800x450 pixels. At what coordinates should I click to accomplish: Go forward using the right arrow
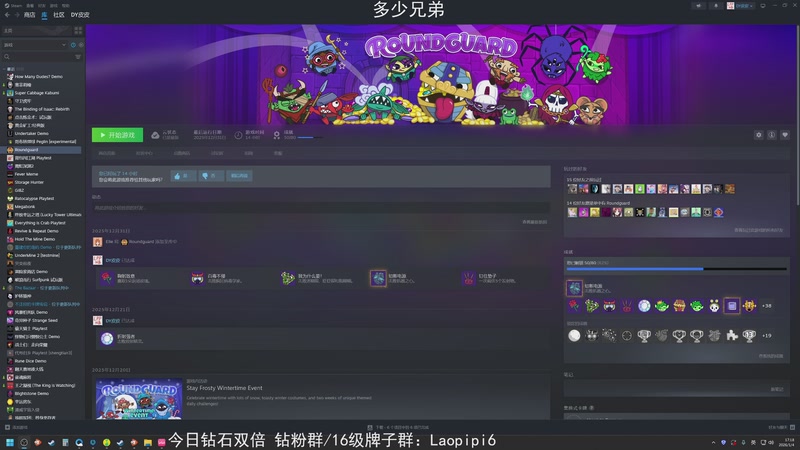click(x=16, y=15)
